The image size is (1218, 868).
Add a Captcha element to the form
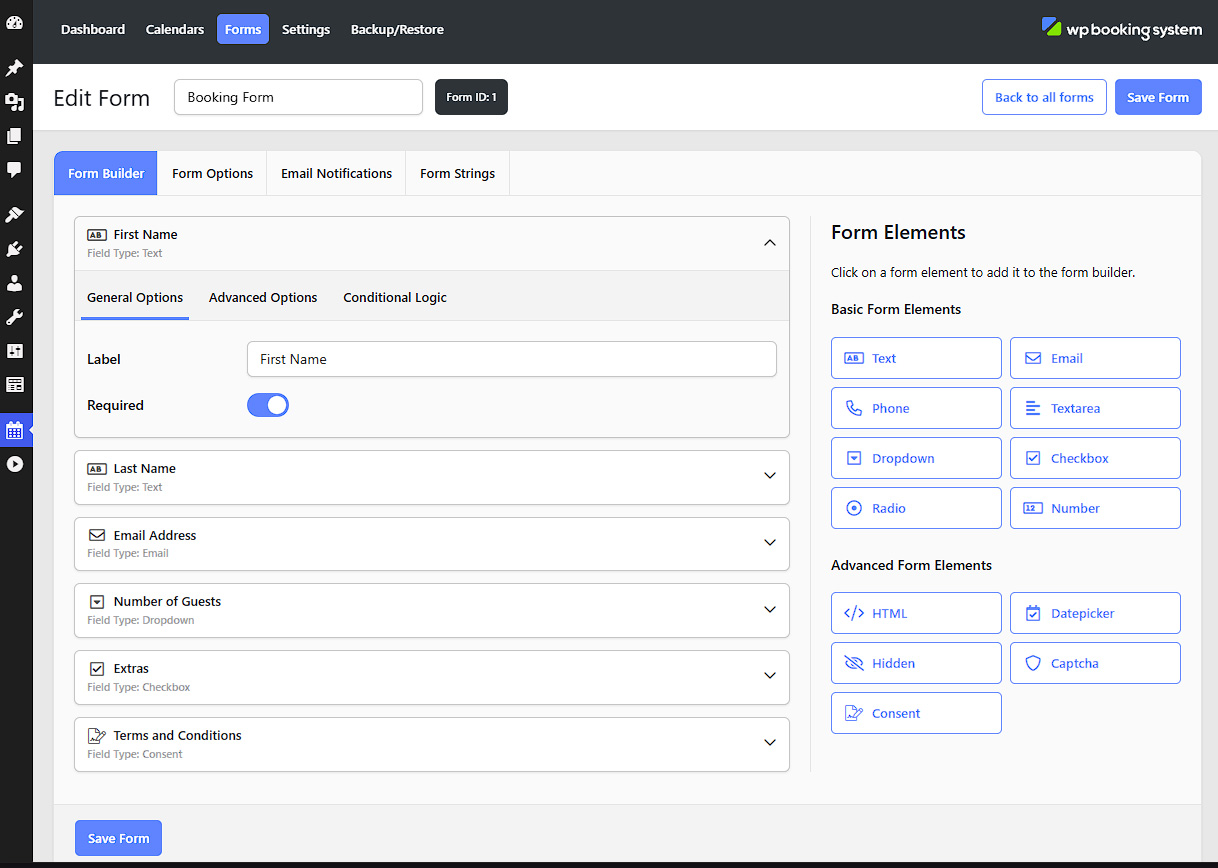click(1095, 663)
